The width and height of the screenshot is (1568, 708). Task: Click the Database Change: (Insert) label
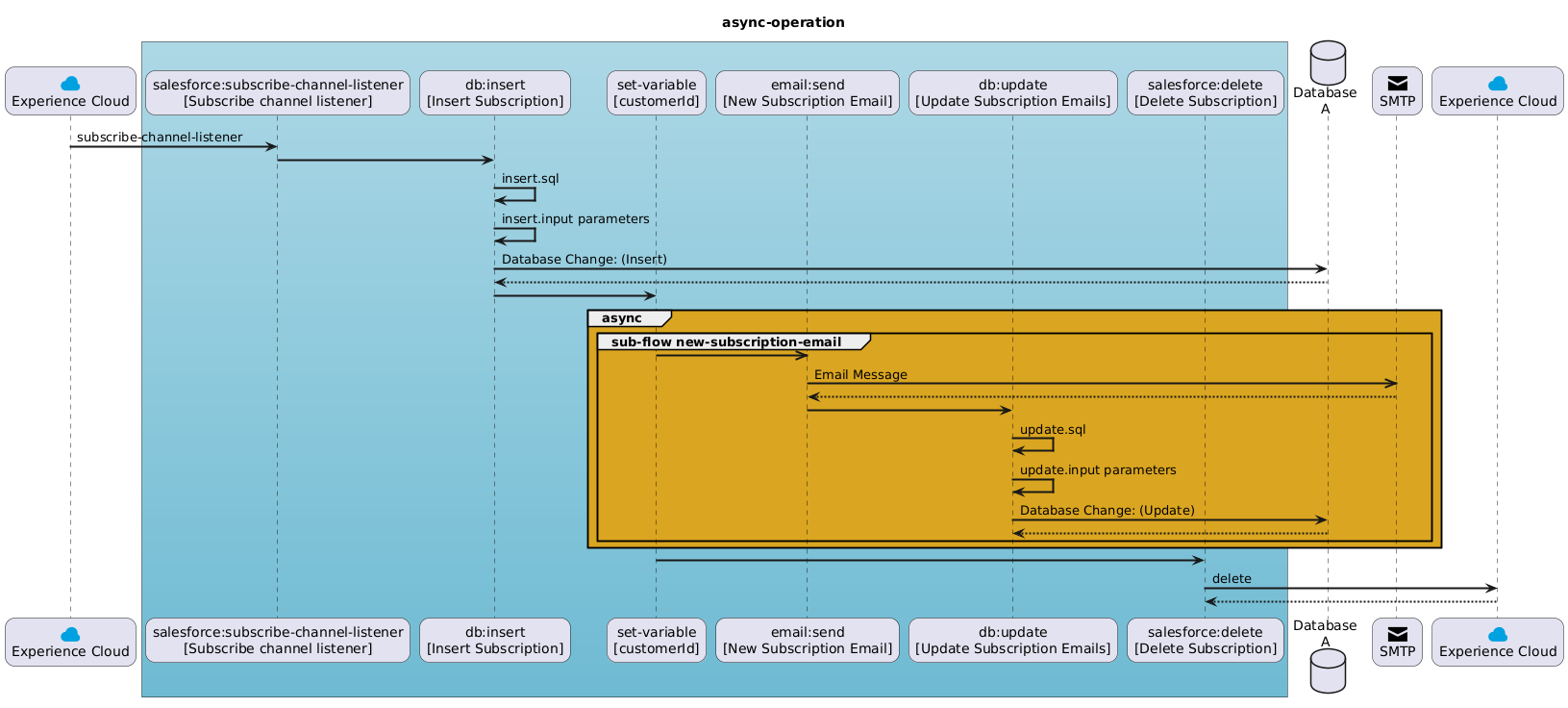coord(584,260)
